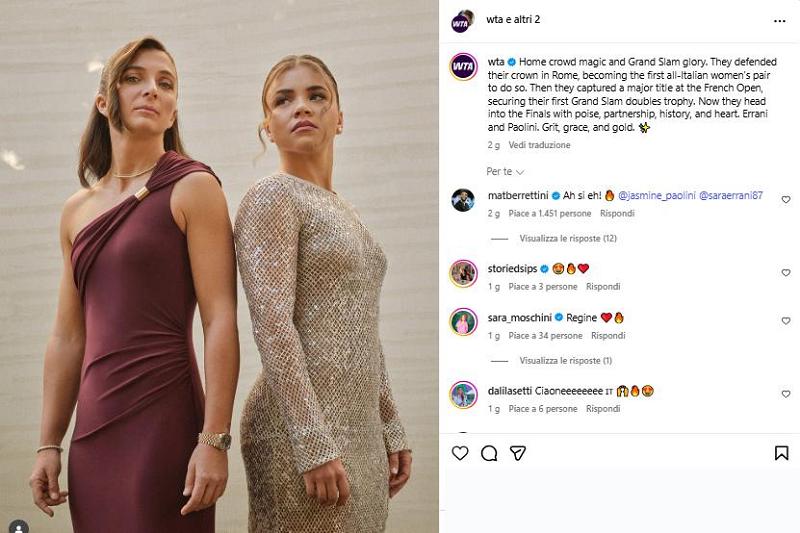
Task: Open the three-dot more options menu
Action: pyautogui.click(x=779, y=20)
